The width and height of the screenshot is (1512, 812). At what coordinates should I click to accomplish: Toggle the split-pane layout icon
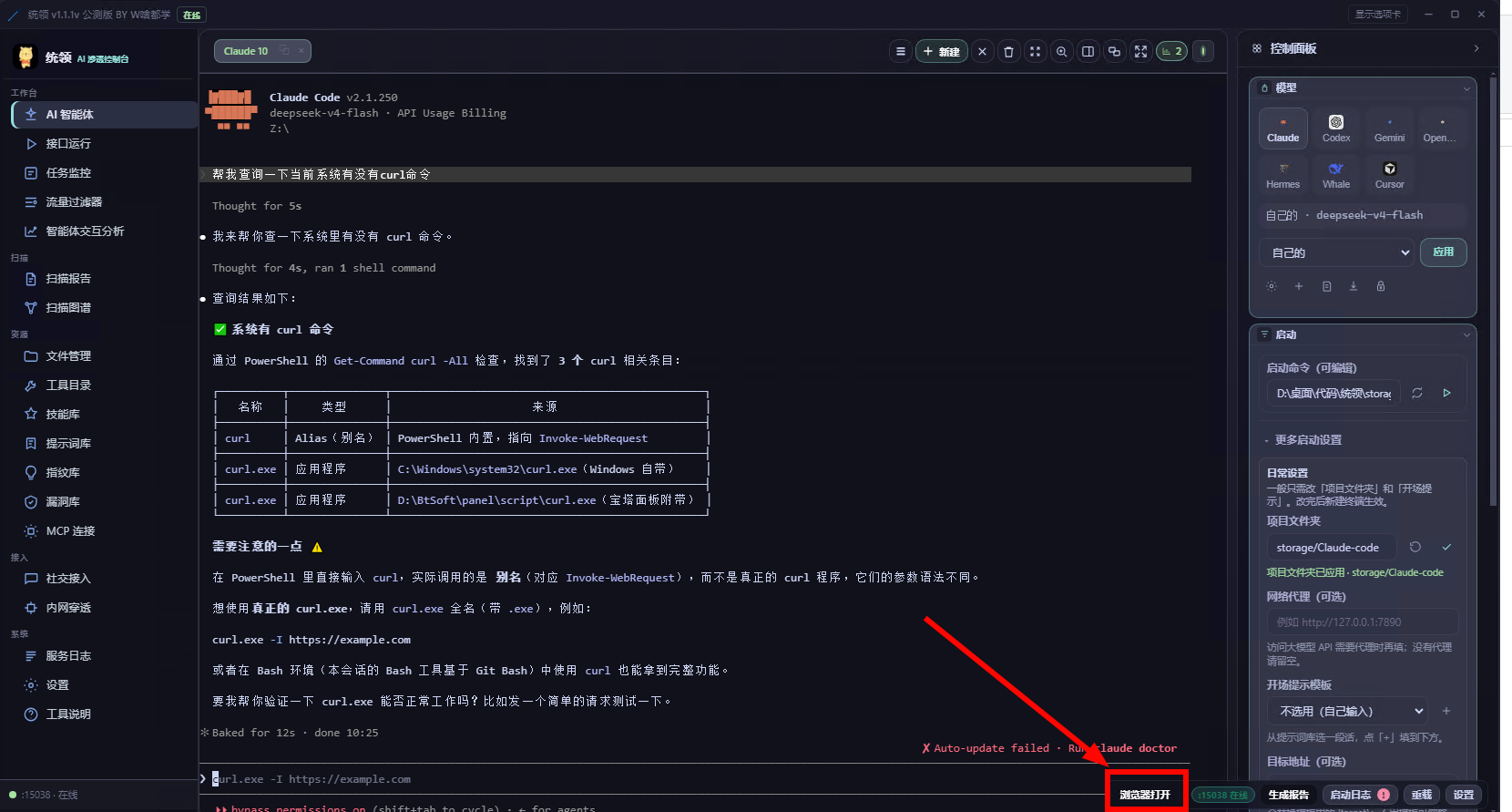click(x=1088, y=52)
